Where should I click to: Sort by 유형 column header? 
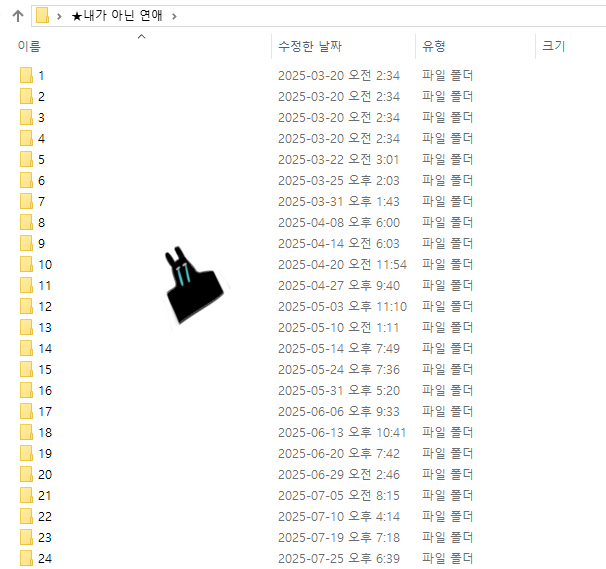point(434,46)
